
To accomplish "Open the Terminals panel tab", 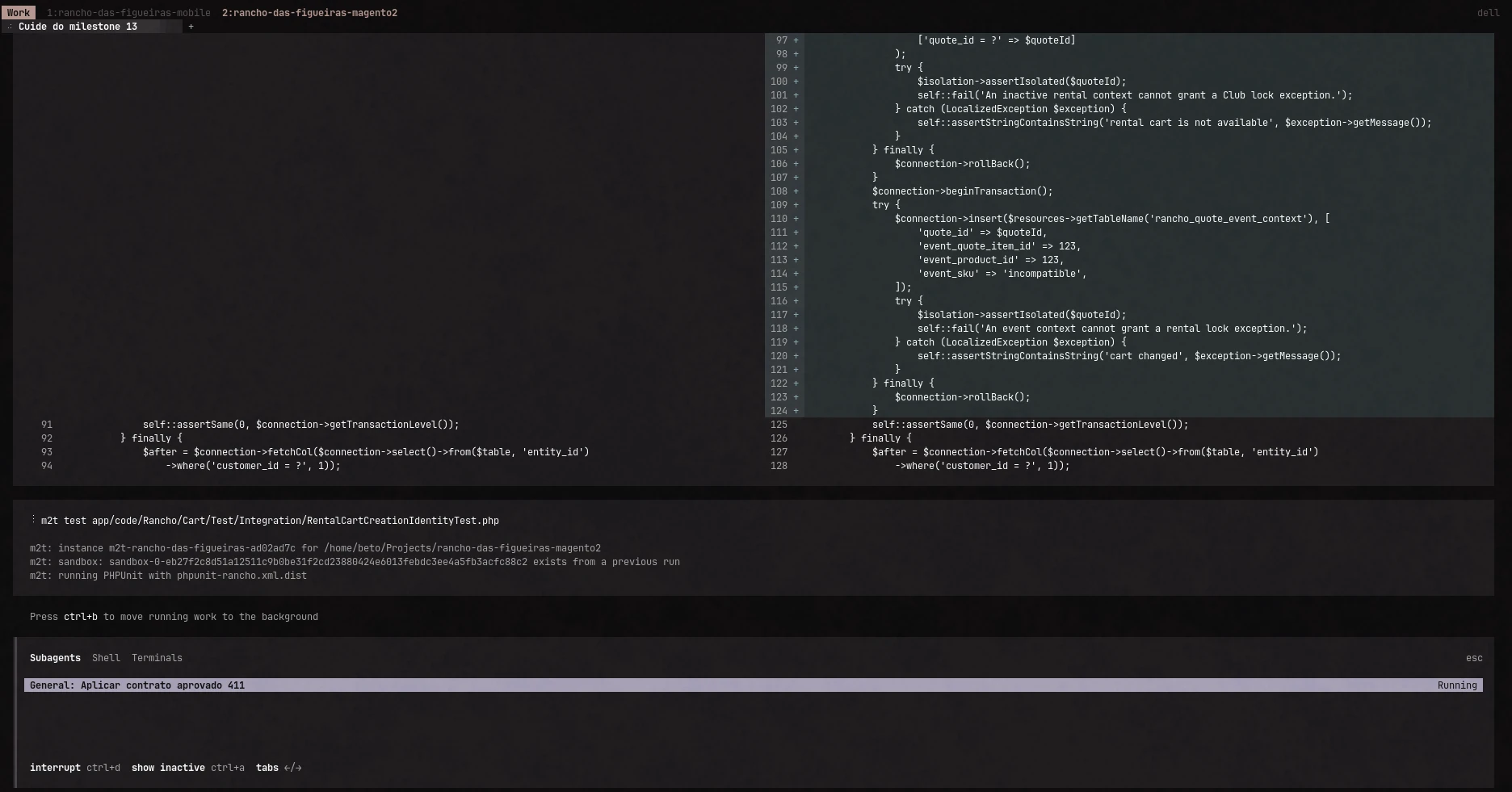I will click(x=157, y=658).
